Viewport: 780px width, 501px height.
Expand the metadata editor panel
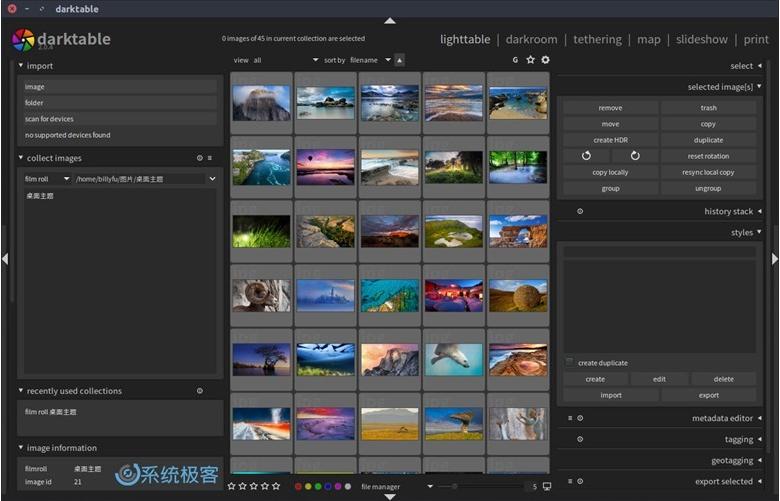coord(720,418)
